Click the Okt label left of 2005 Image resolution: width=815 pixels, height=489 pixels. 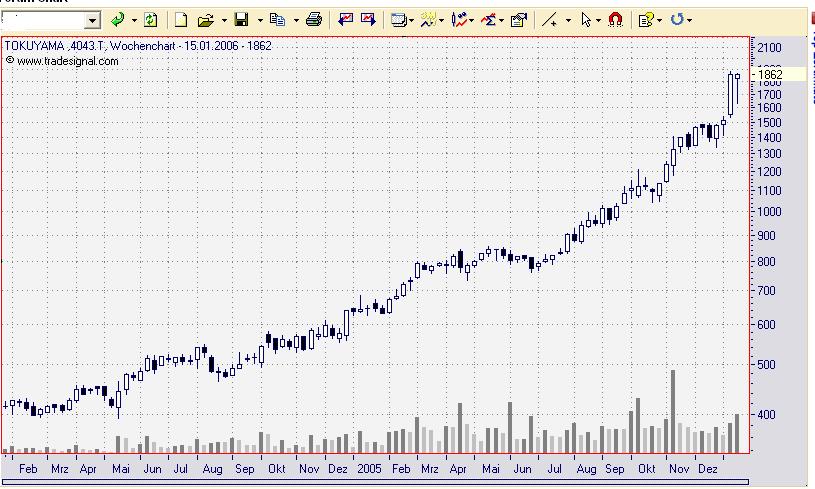click(x=277, y=469)
